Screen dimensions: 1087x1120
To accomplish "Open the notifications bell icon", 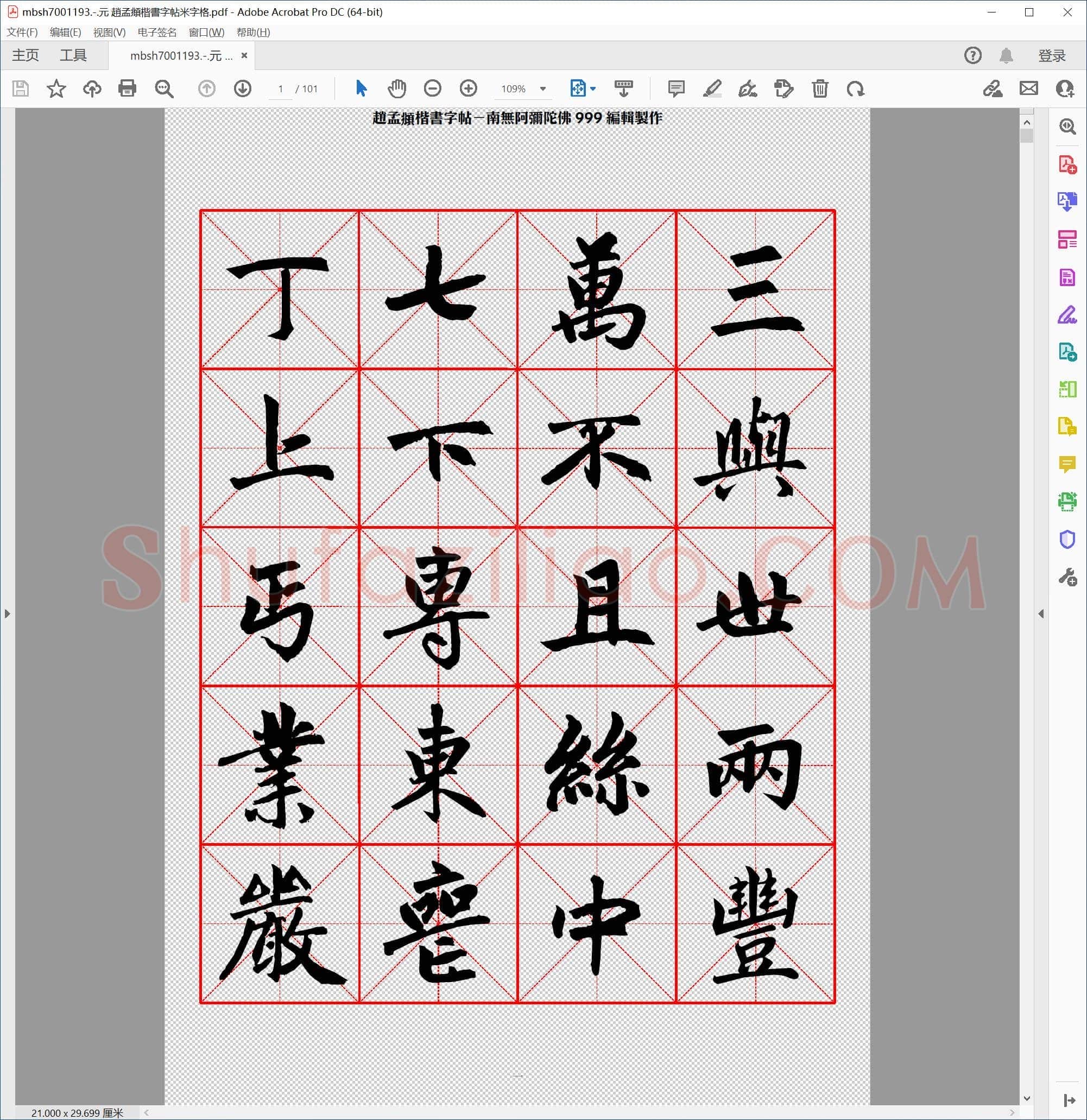I will click(x=1007, y=55).
